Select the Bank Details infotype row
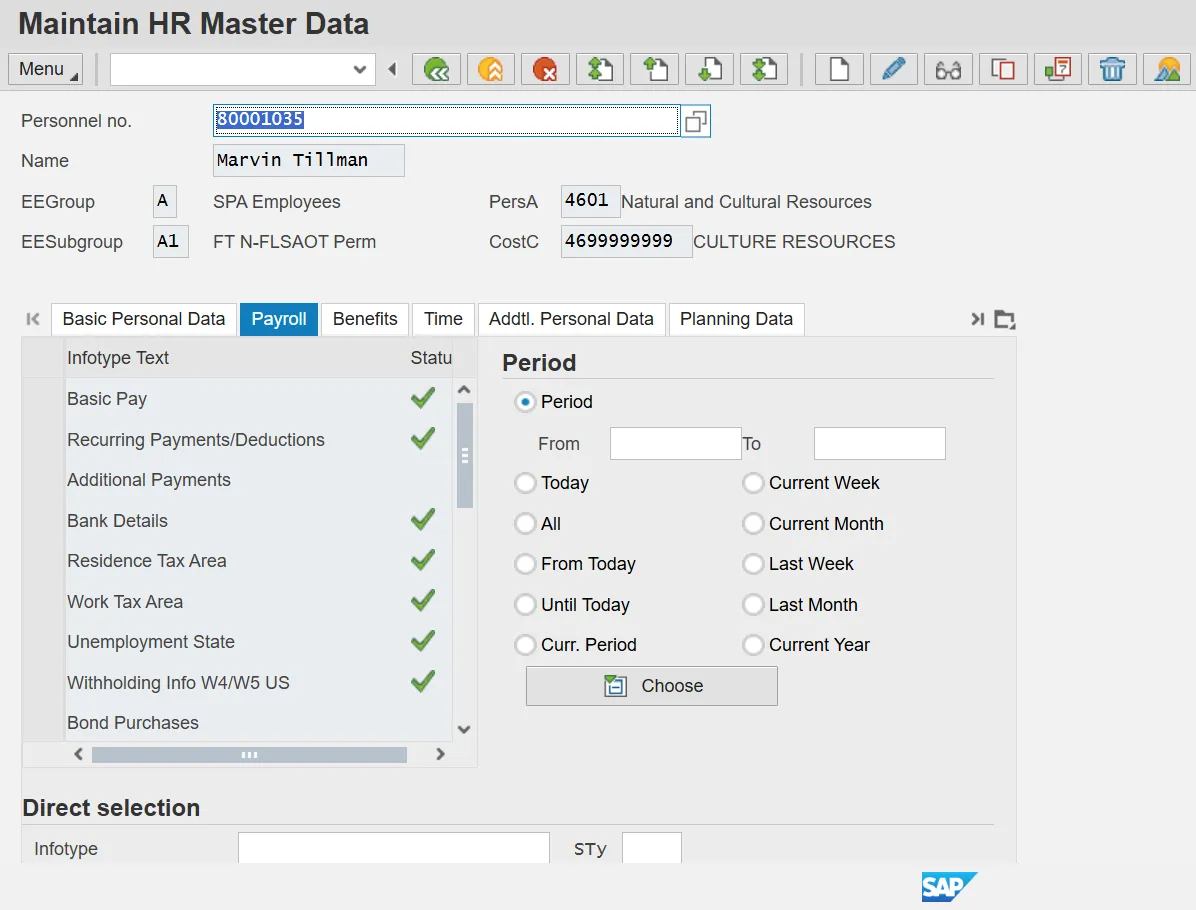The height and width of the screenshot is (910, 1196). (118, 521)
